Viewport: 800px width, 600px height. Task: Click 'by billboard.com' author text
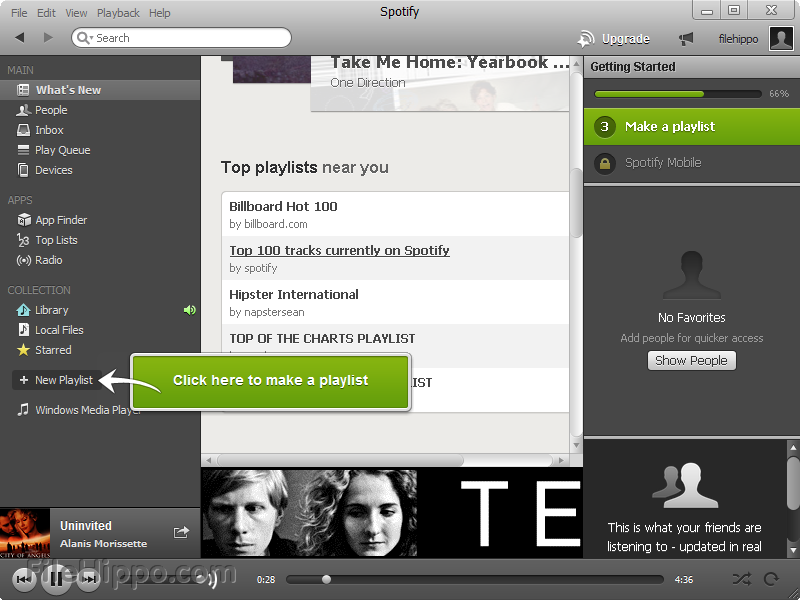point(268,224)
